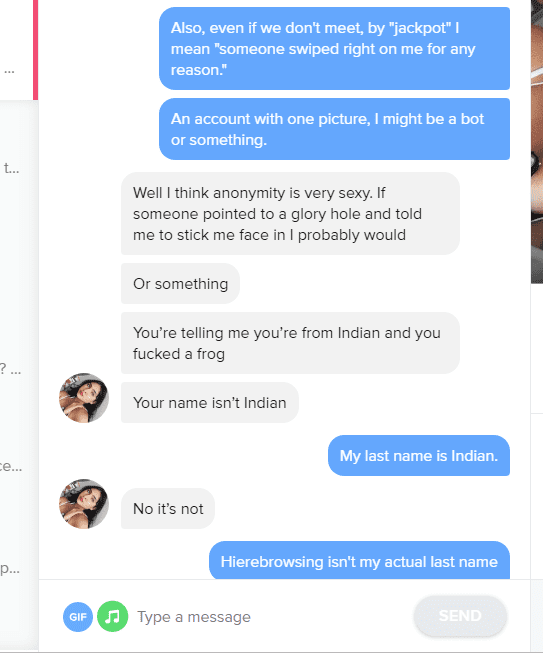Screen dimensions: 543x658
Task: Select the "No it's not" message bubble
Action: 168,509
